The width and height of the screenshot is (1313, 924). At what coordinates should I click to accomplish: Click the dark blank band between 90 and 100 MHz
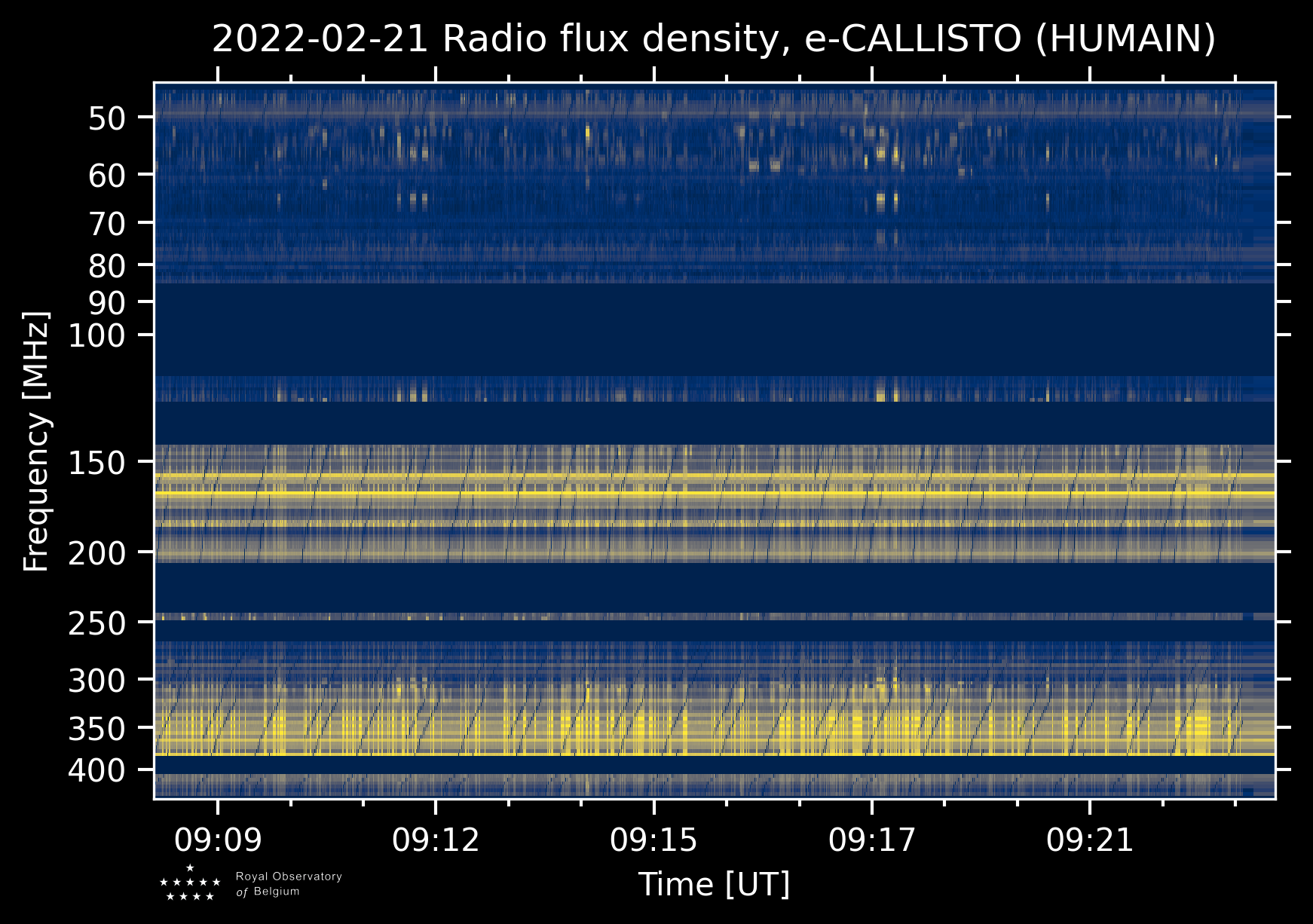[714, 318]
